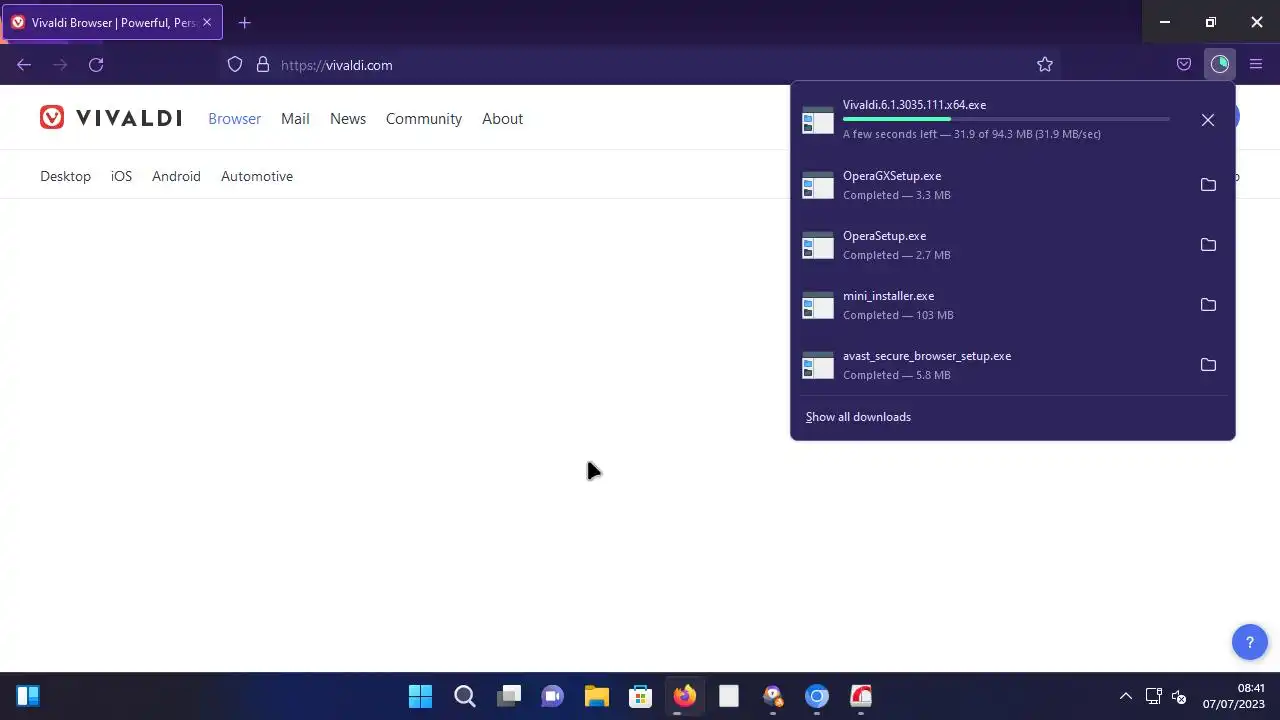The width and height of the screenshot is (1280, 720).
Task: Select the Android sub-navigation link
Action: tap(176, 176)
